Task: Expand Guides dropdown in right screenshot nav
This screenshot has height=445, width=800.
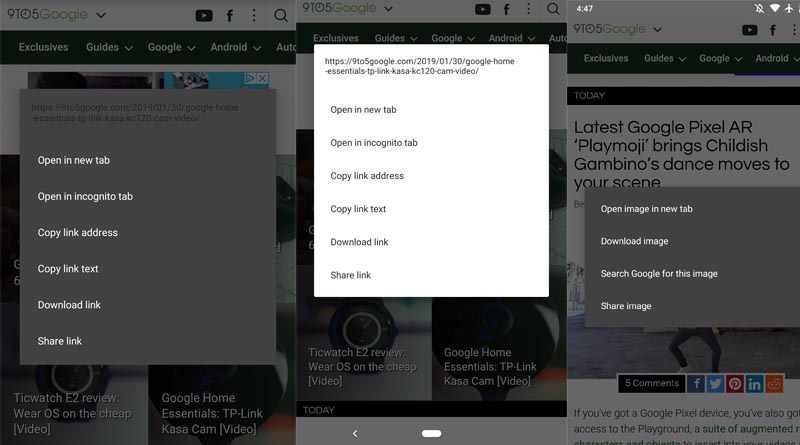Action: (665, 58)
